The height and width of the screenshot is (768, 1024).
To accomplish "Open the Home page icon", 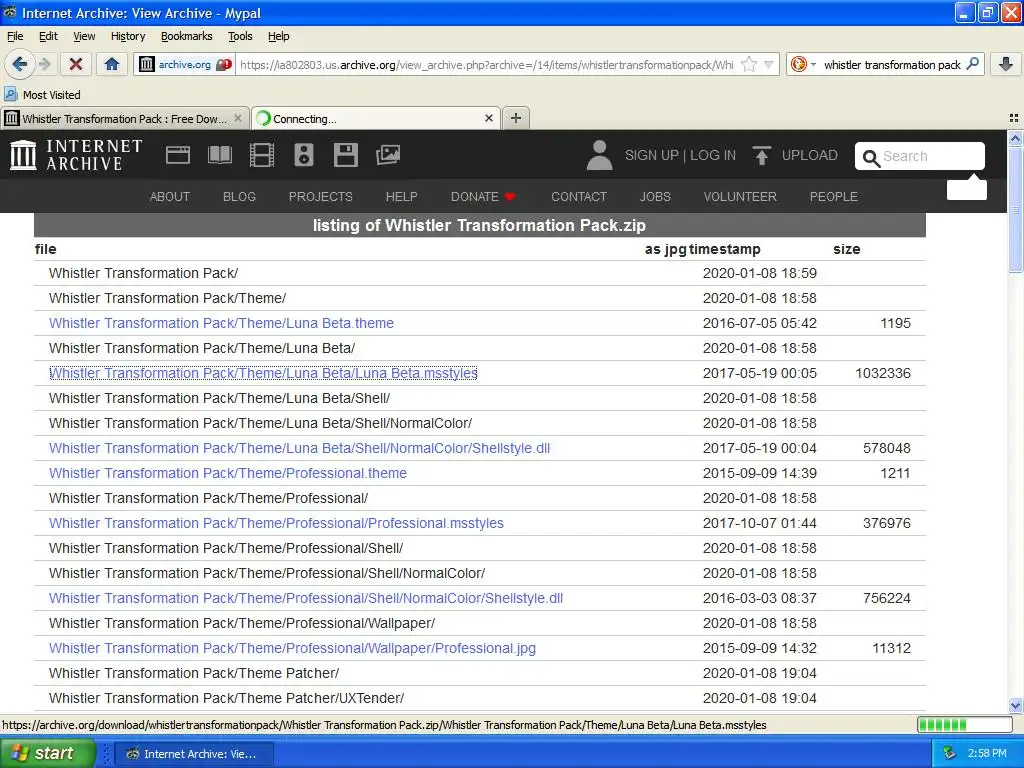I will click(112, 64).
